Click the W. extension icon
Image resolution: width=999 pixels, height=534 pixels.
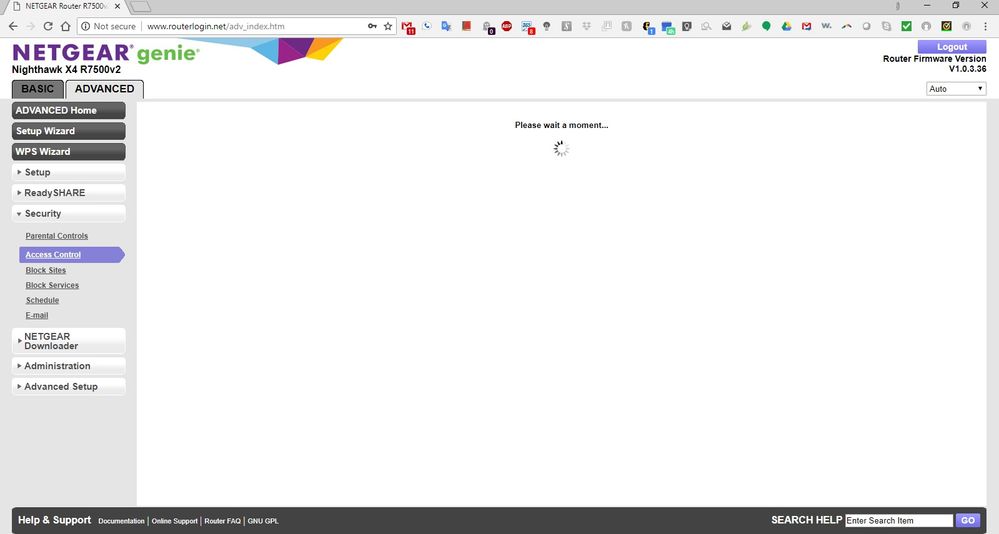pyautogui.click(x=826, y=26)
